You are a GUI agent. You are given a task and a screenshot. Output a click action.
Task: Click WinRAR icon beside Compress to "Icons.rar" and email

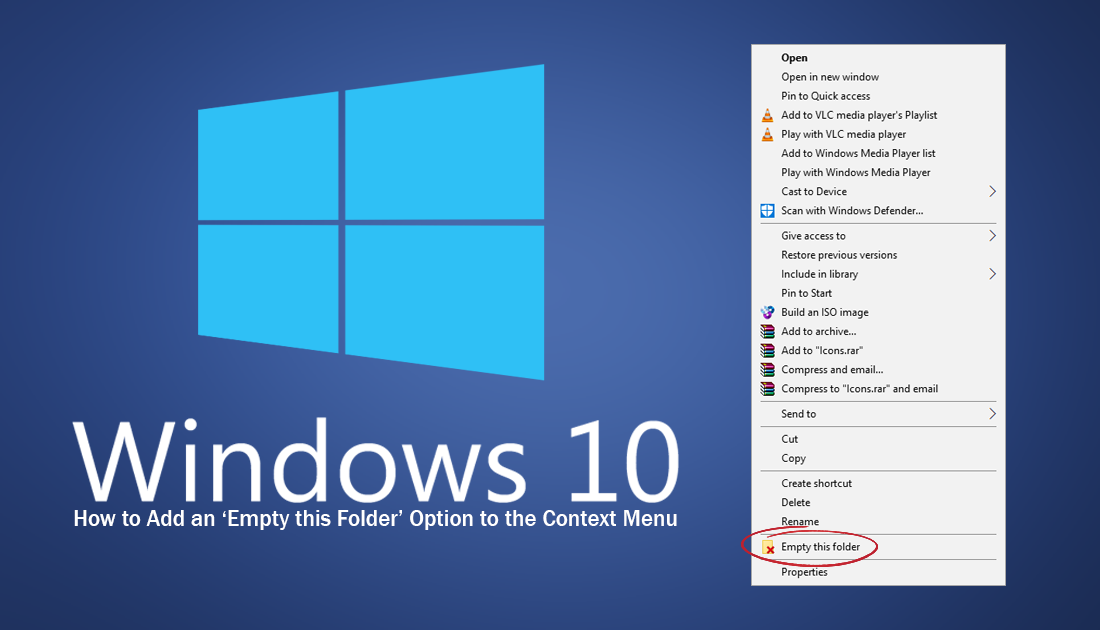(767, 389)
